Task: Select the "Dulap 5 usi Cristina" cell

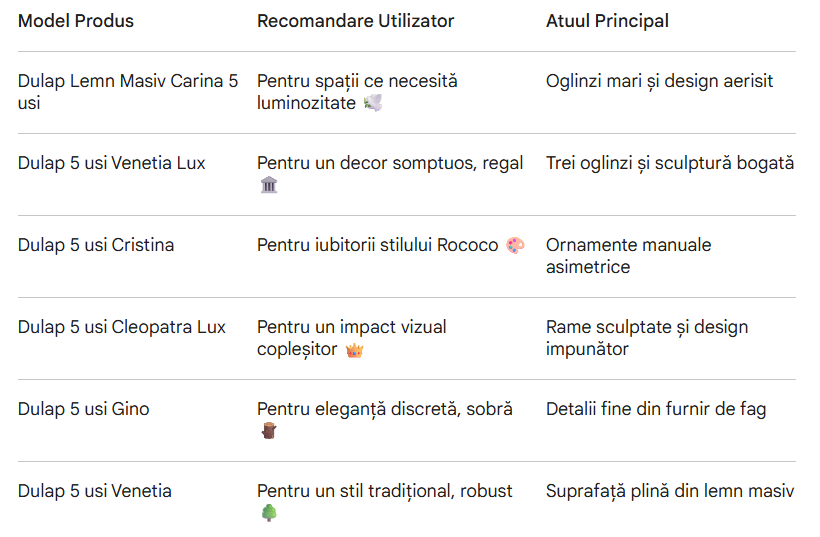Action: [96, 245]
